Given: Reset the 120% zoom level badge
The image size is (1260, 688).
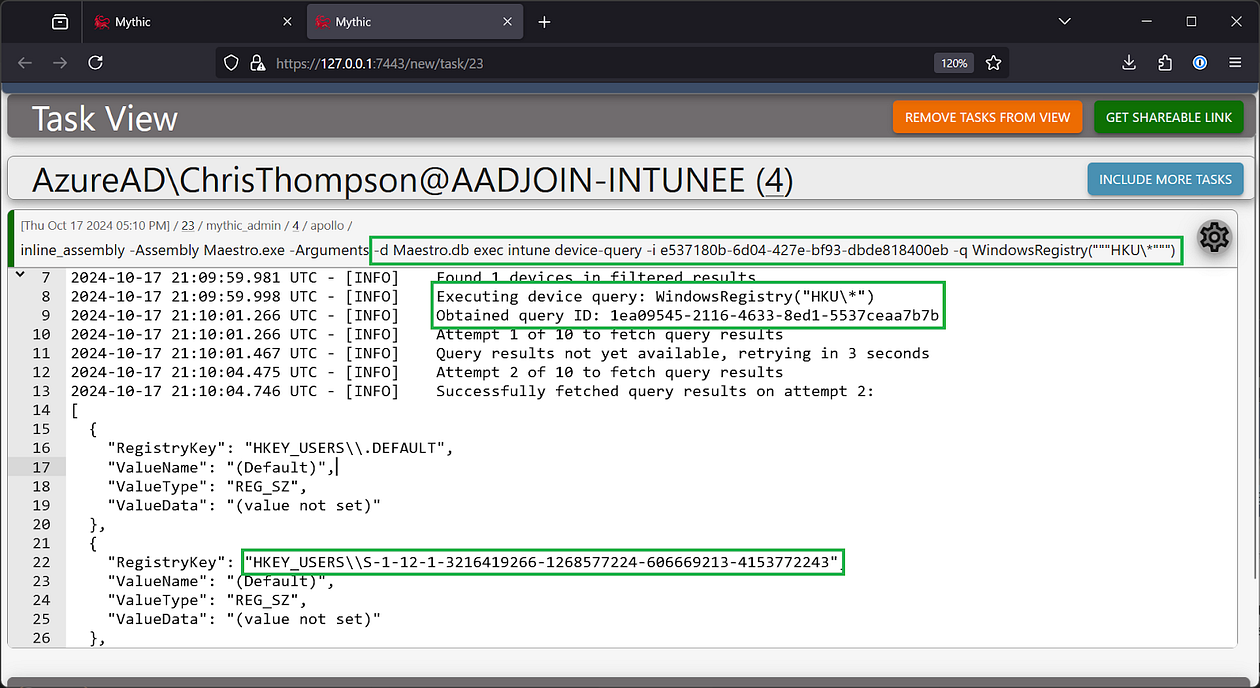Looking at the screenshot, I should click(x=954, y=63).
